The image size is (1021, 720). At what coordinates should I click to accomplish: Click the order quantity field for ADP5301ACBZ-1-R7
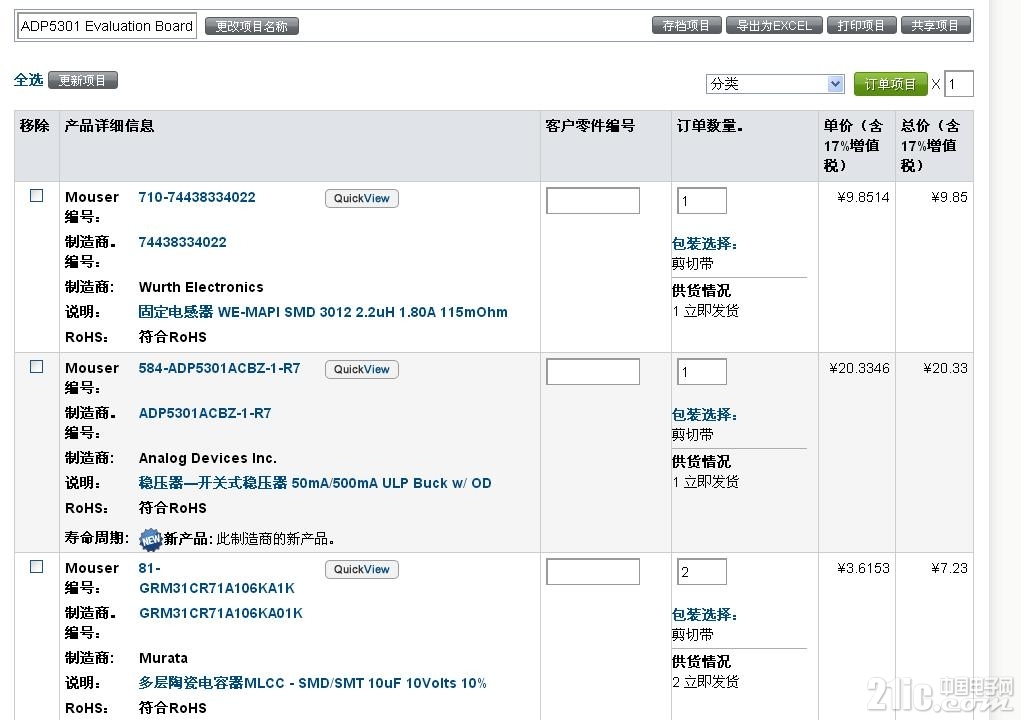[x=702, y=372]
